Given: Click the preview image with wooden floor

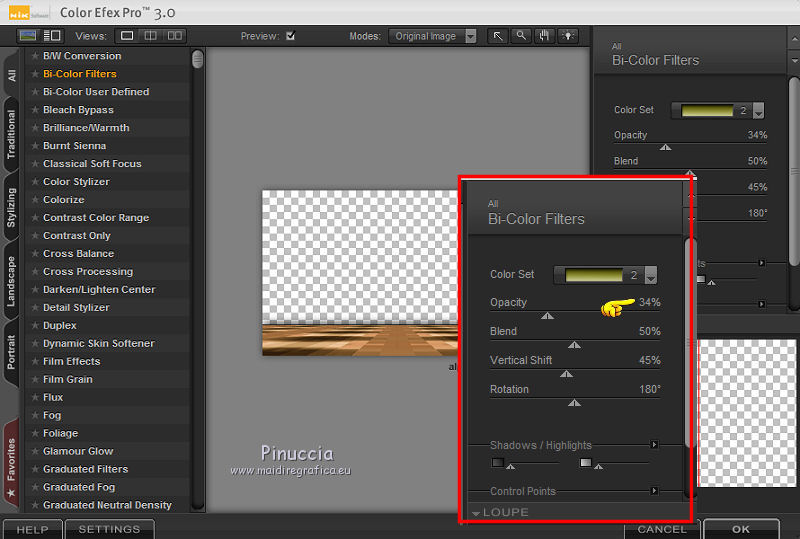Looking at the screenshot, I should pyautogui.click(x=360, y=273).
